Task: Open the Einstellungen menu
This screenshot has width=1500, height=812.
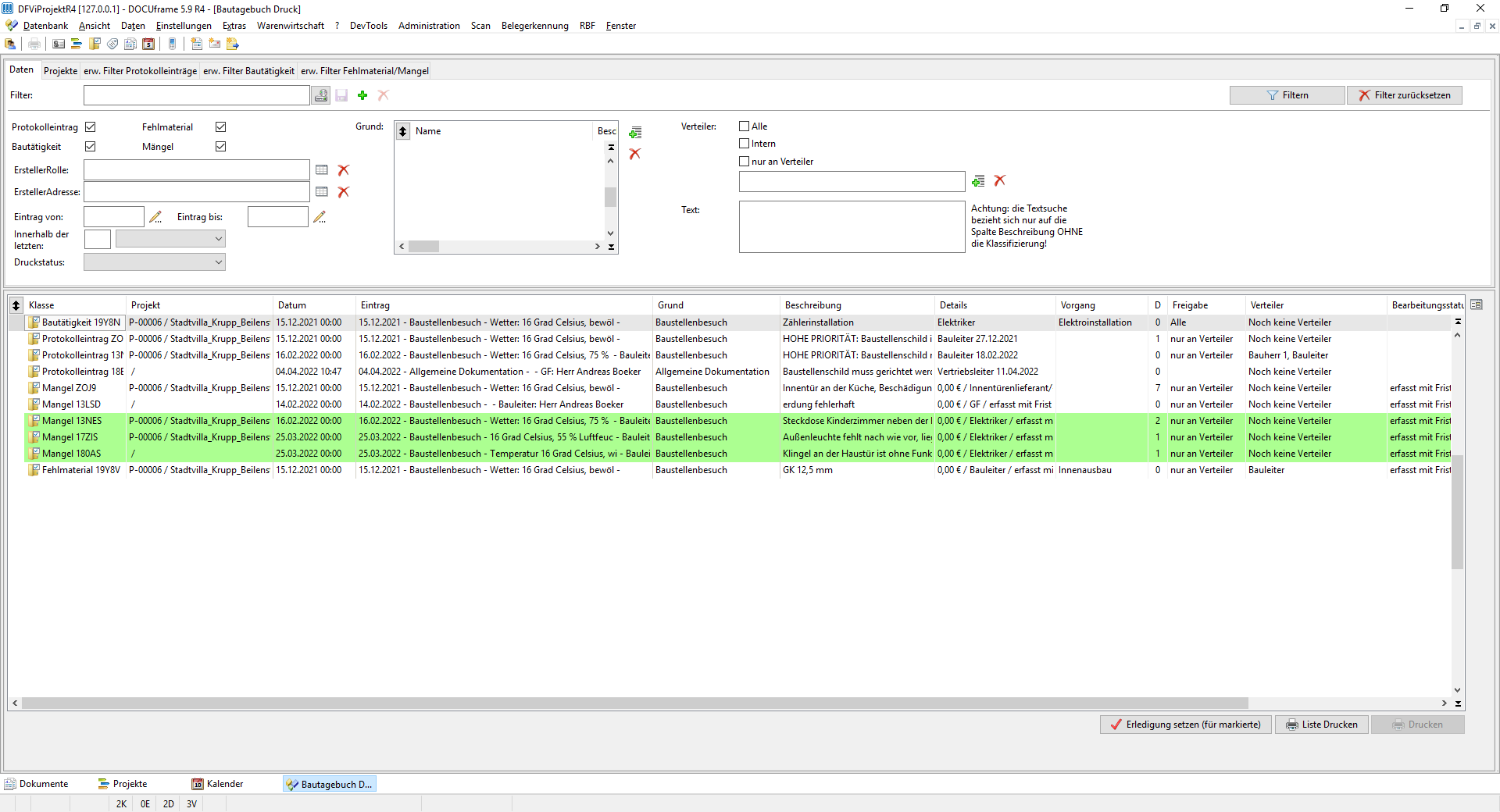Action: click(x=184, y=26)
